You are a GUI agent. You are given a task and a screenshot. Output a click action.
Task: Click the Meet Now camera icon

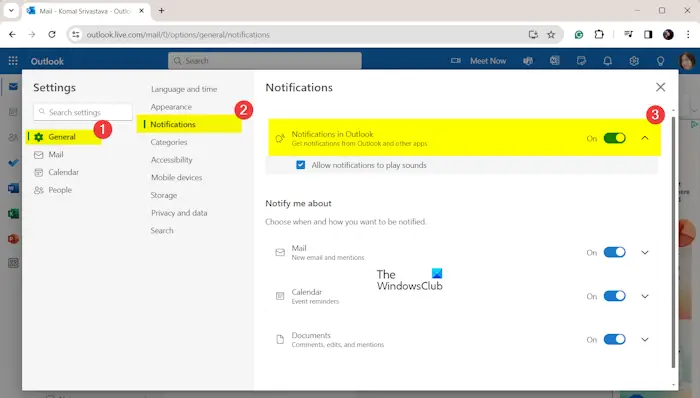pyautogui.click(x=455, y=61)
